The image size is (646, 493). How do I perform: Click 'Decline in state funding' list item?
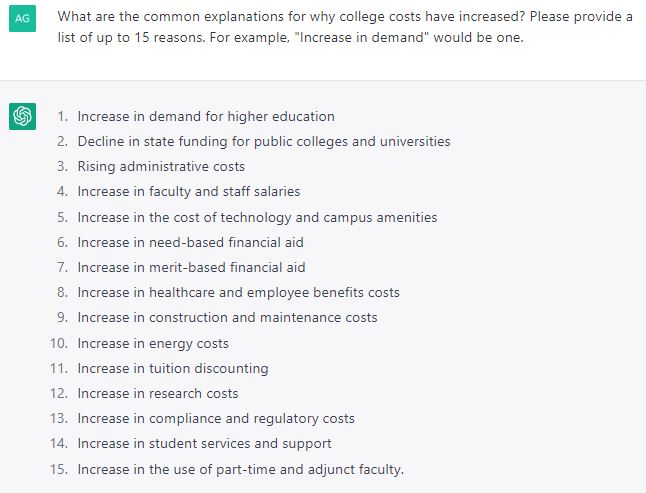[264, 142]
